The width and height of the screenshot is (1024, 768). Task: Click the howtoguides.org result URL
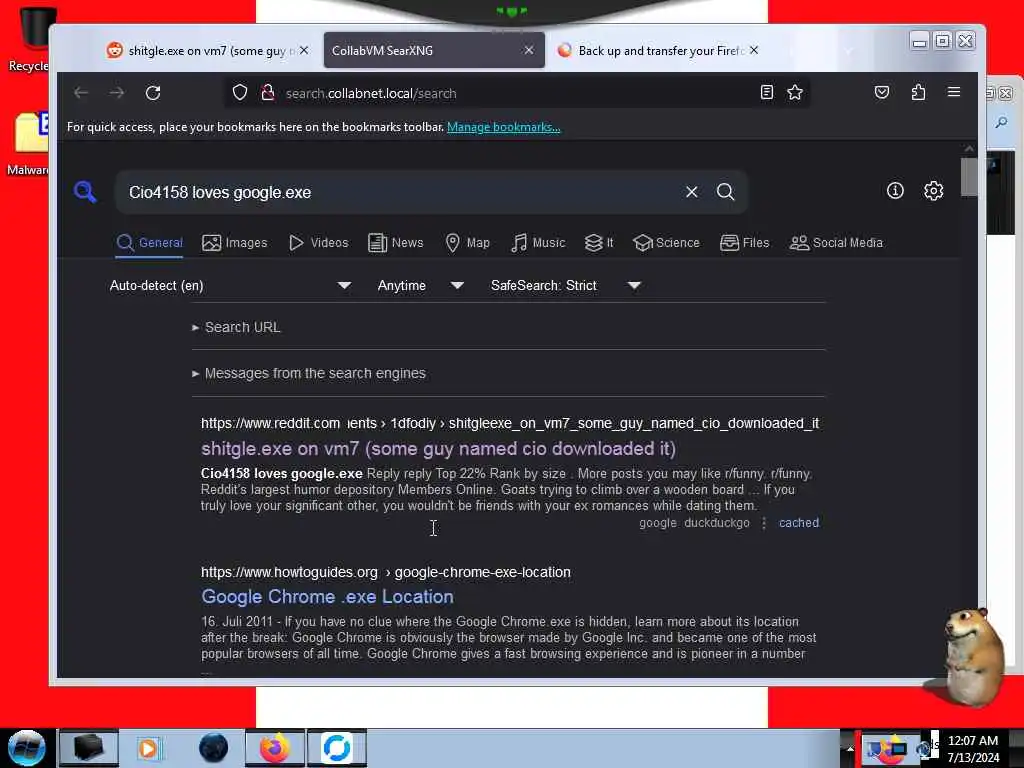tap(385, 572)
